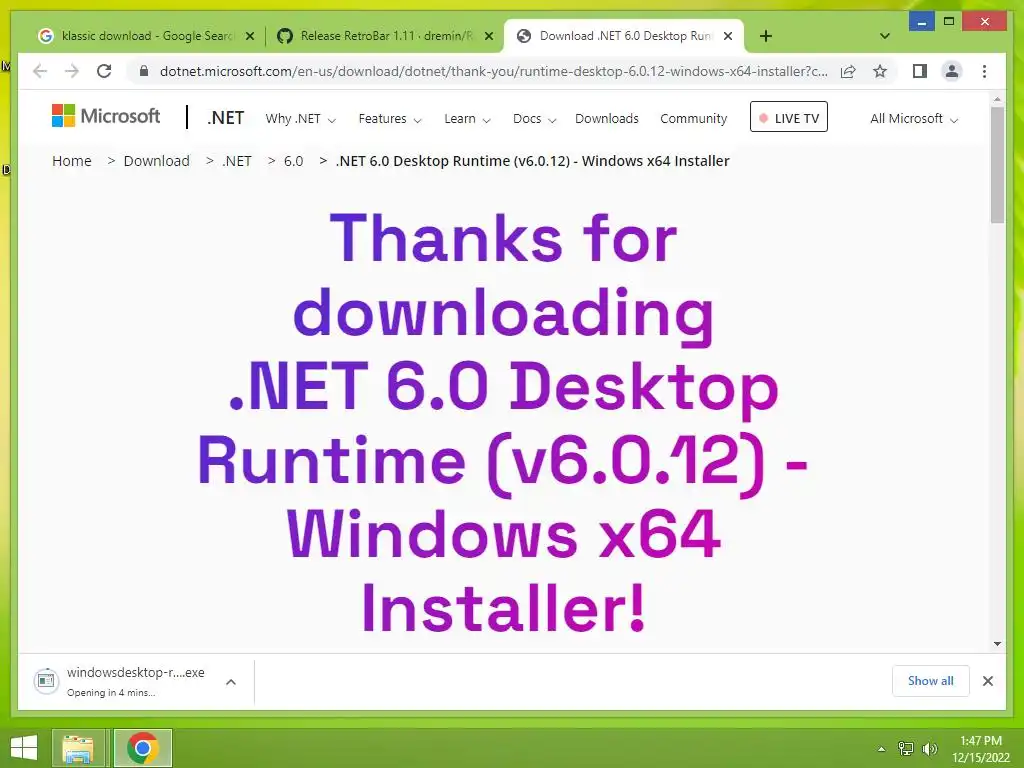Click the LIVE TV button
The width and height of the screenshot is (1024, 768).
tap(789, 117)
